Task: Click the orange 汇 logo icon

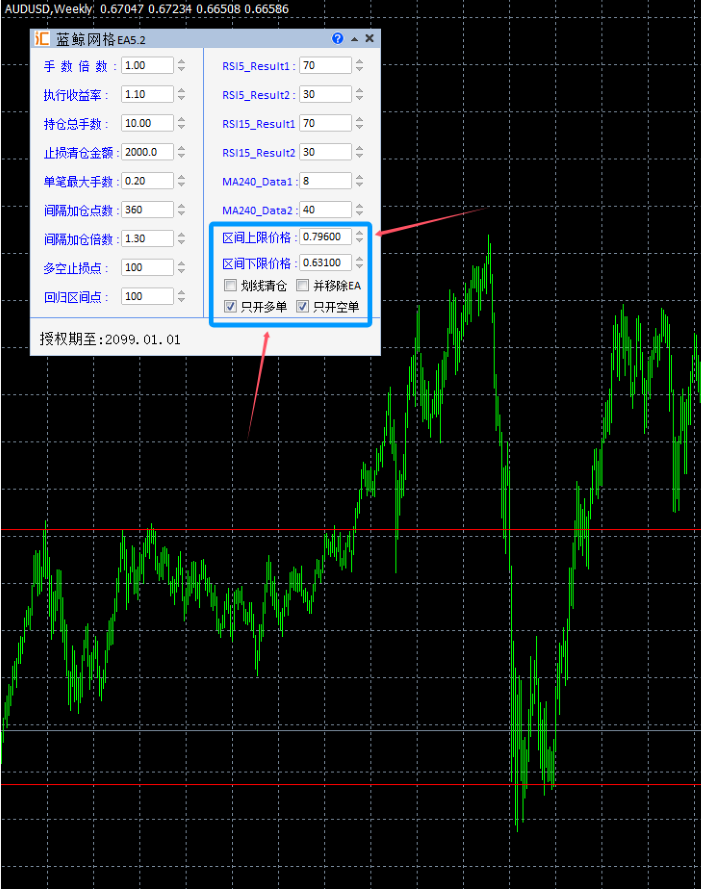Action: (41, 39)
